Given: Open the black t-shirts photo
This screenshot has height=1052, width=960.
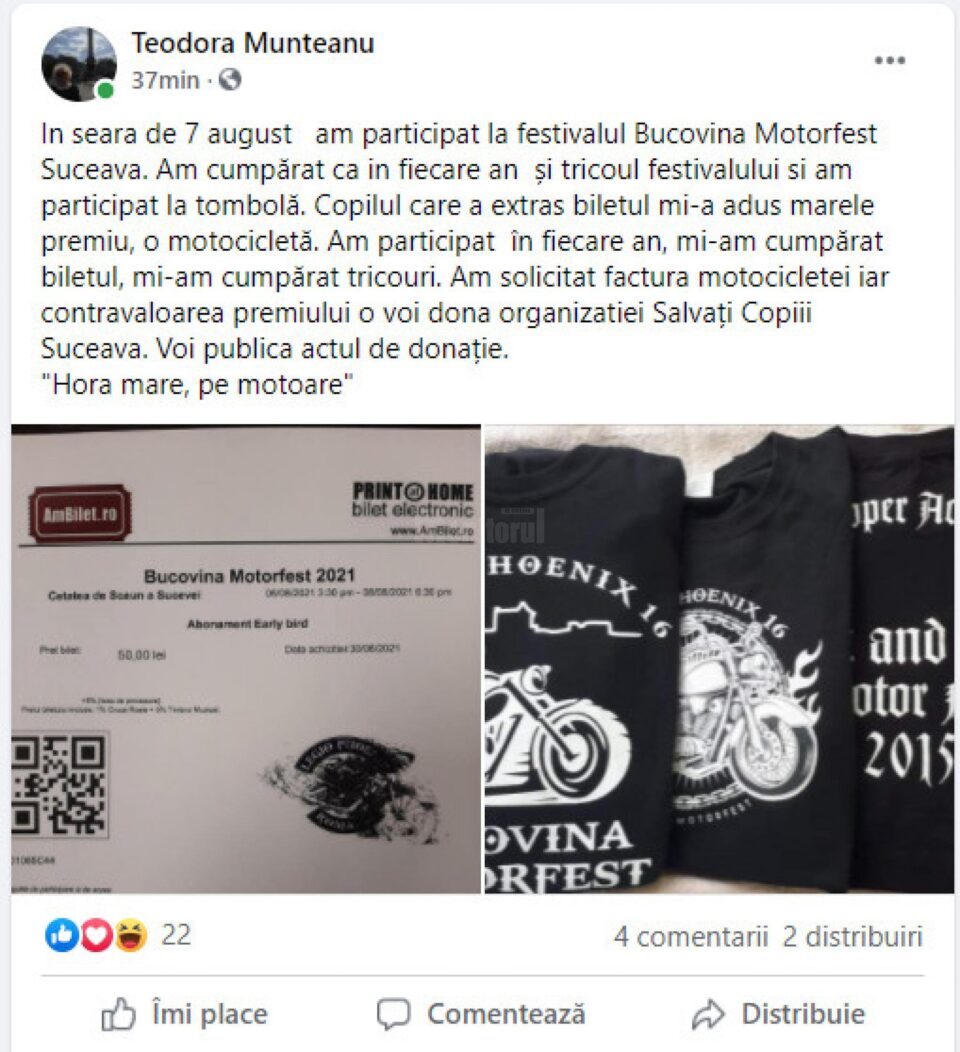Looking at the screenshot, I should tap(719, 659).
